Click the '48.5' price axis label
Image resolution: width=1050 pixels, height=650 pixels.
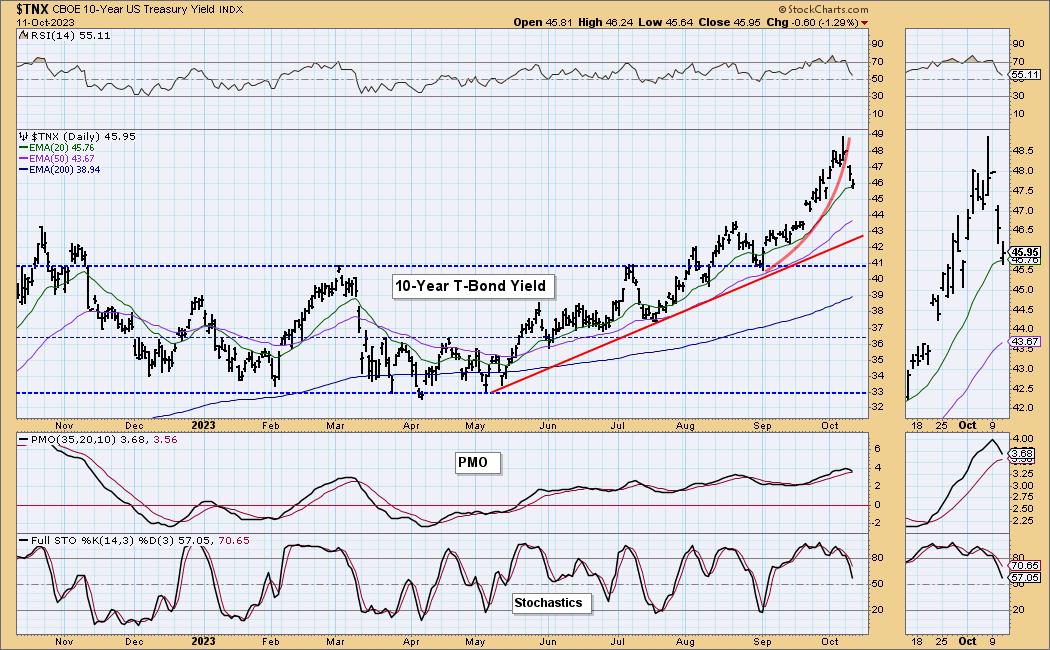1023,151
